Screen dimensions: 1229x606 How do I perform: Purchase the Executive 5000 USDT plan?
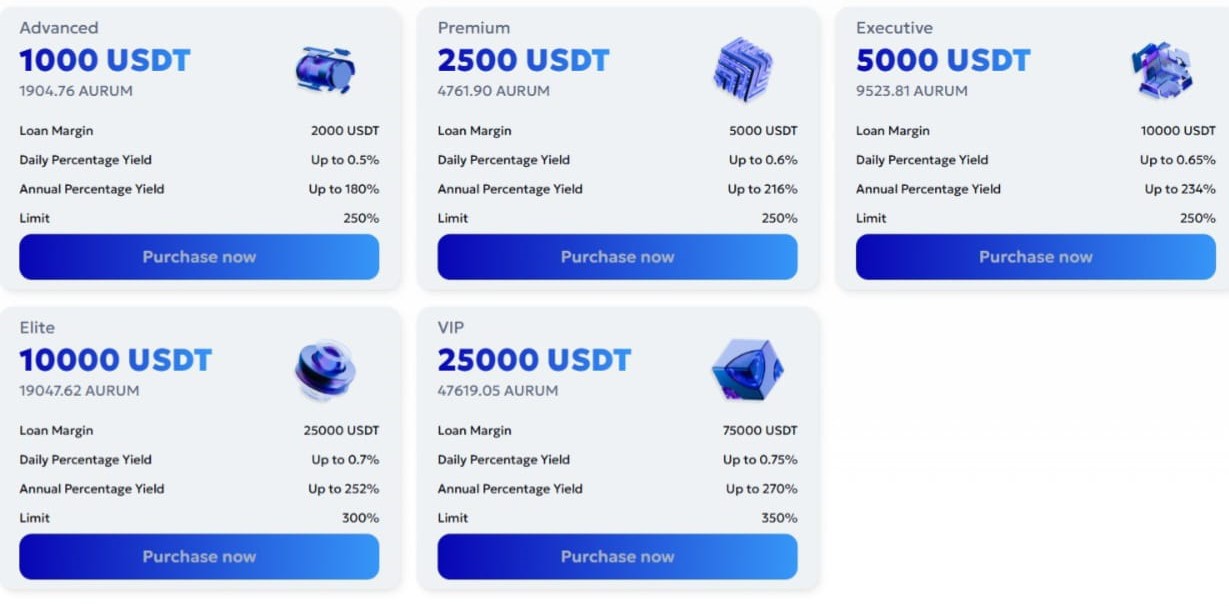[1035, 257]
